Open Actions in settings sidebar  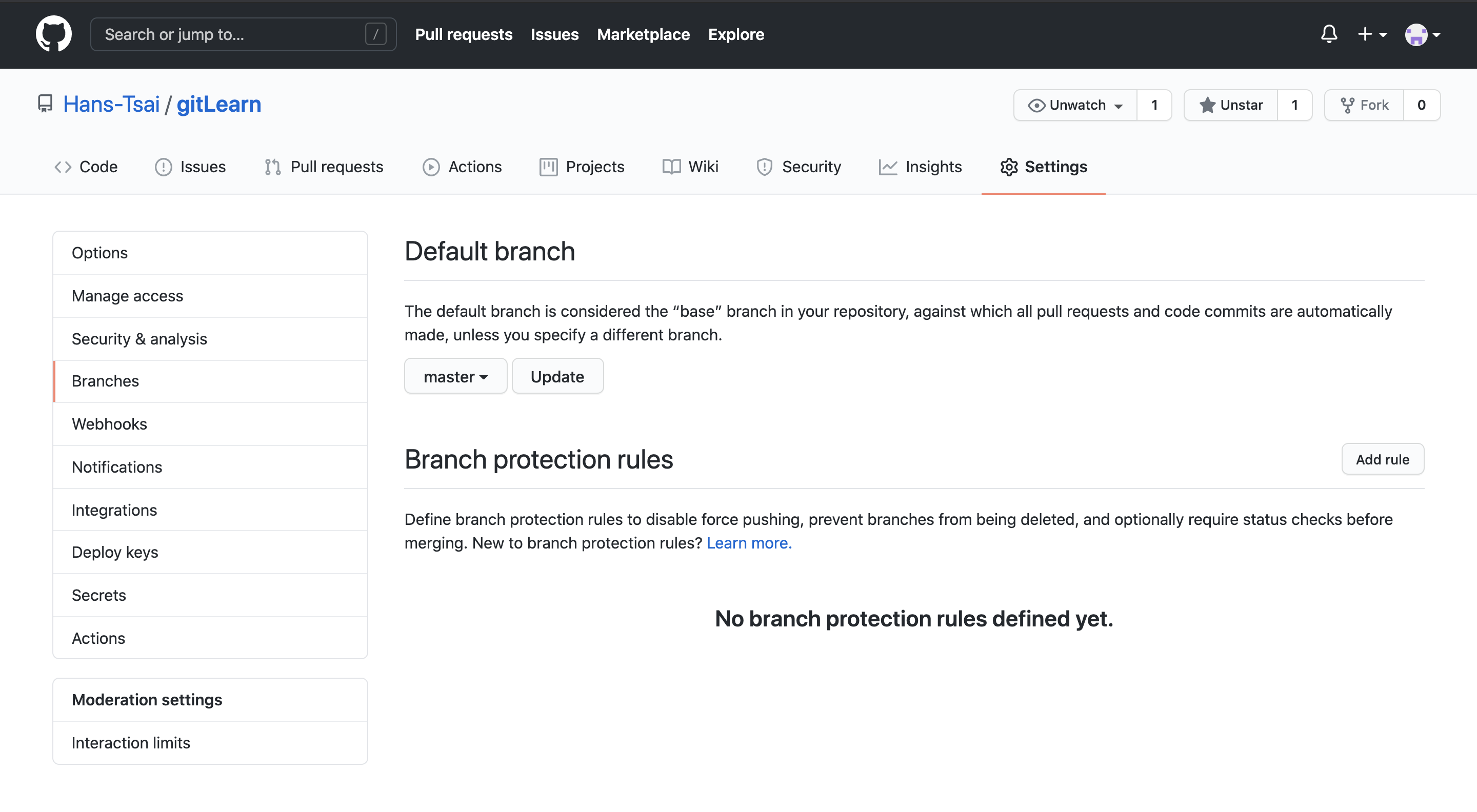tap(210, 638)
